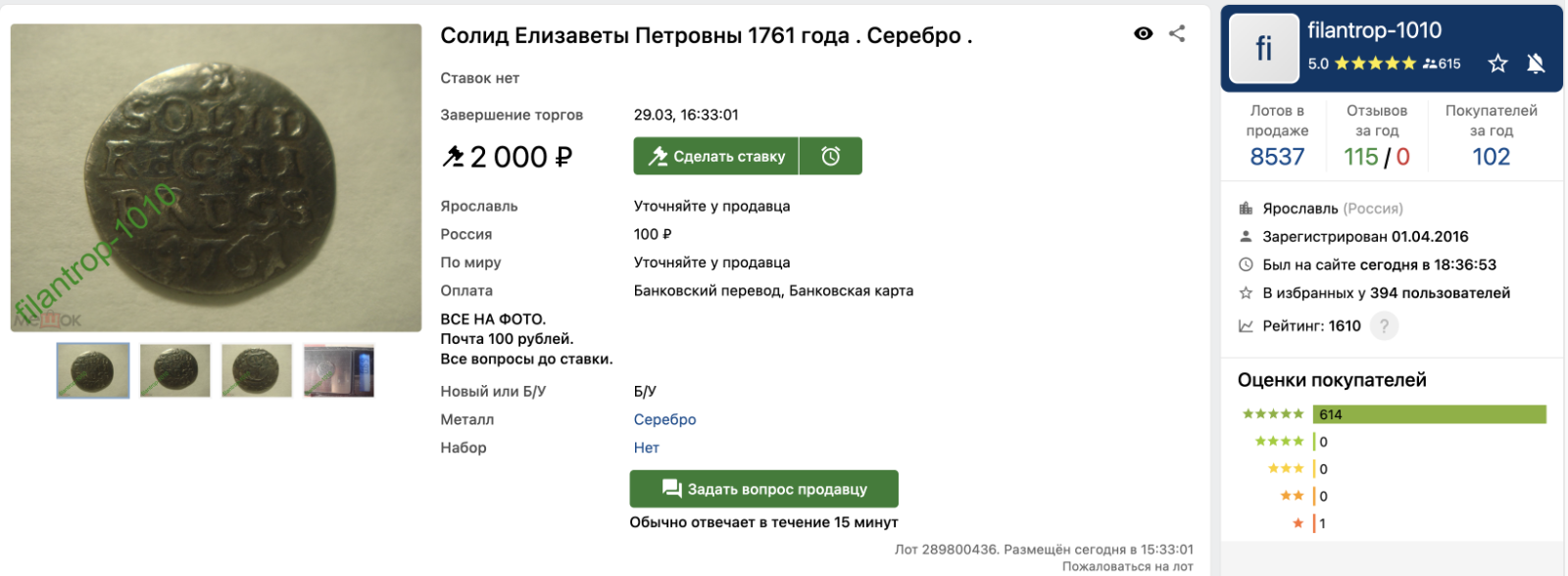Ask the seller via Задать вопрос продавцу
The image size is (1568, 576).
[764, 489]
